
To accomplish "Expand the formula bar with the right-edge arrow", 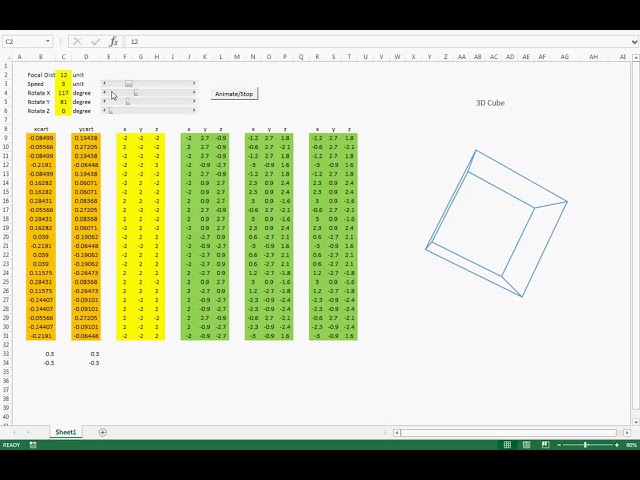I will click(x=634, y=42).
